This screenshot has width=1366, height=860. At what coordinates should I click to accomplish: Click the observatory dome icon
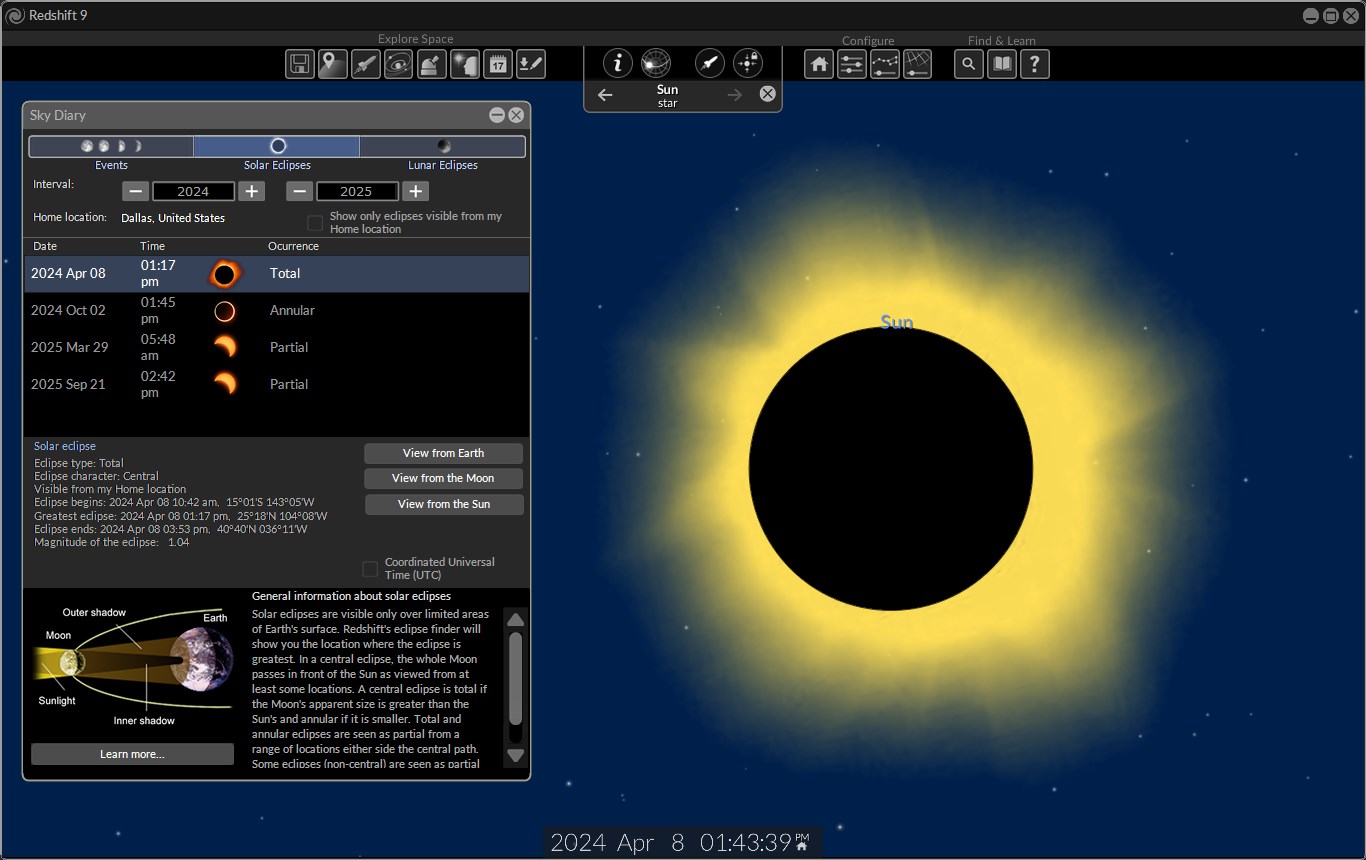(431, 65)
